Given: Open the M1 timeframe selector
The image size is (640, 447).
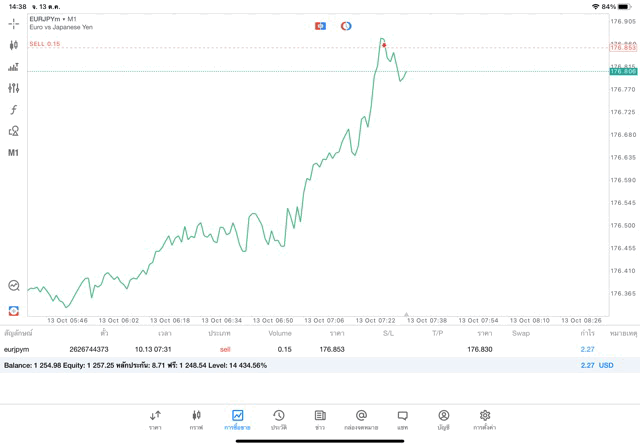Looking at the screenshot, I should click(13, 153).
